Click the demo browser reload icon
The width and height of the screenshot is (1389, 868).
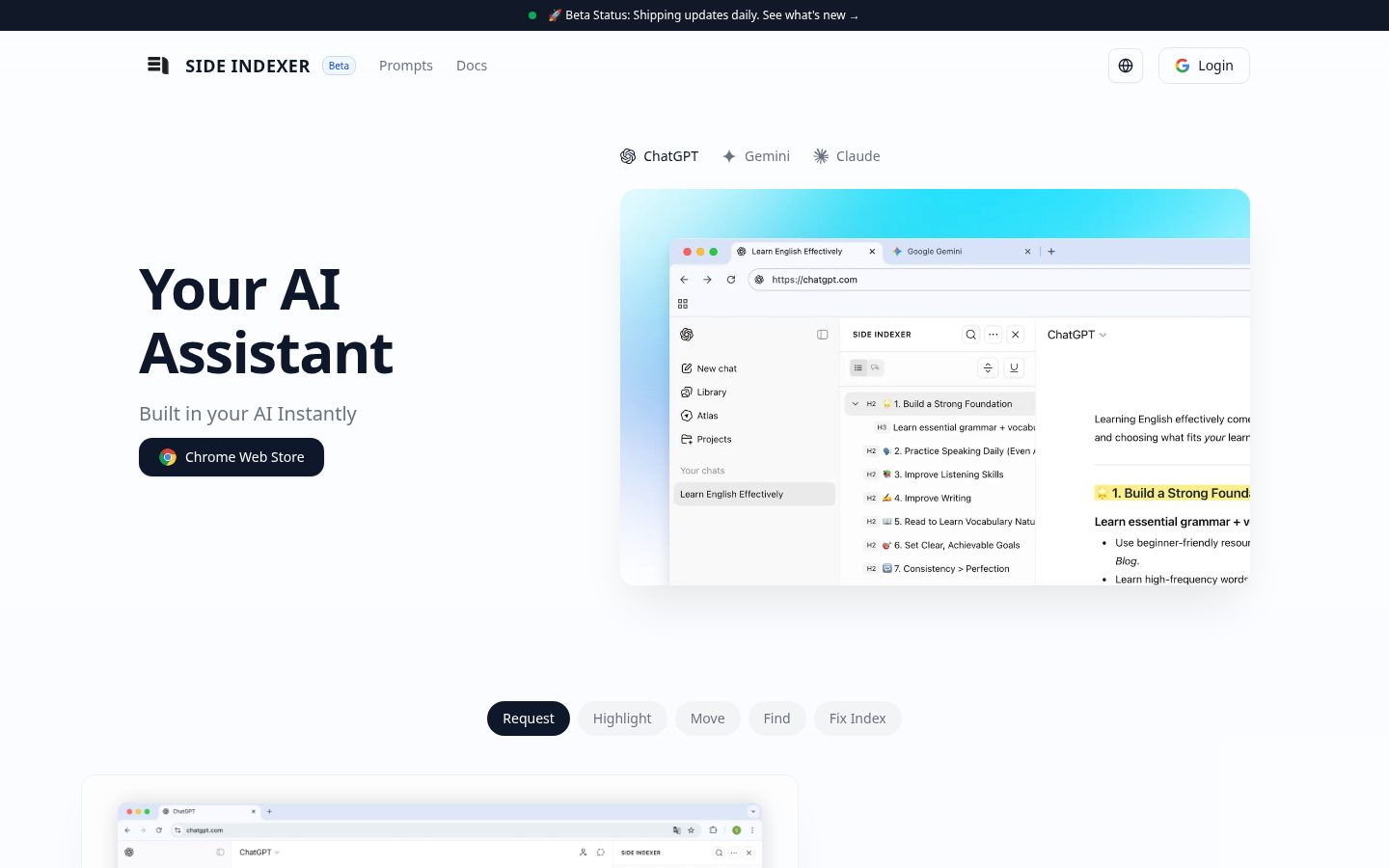(731, 280)
